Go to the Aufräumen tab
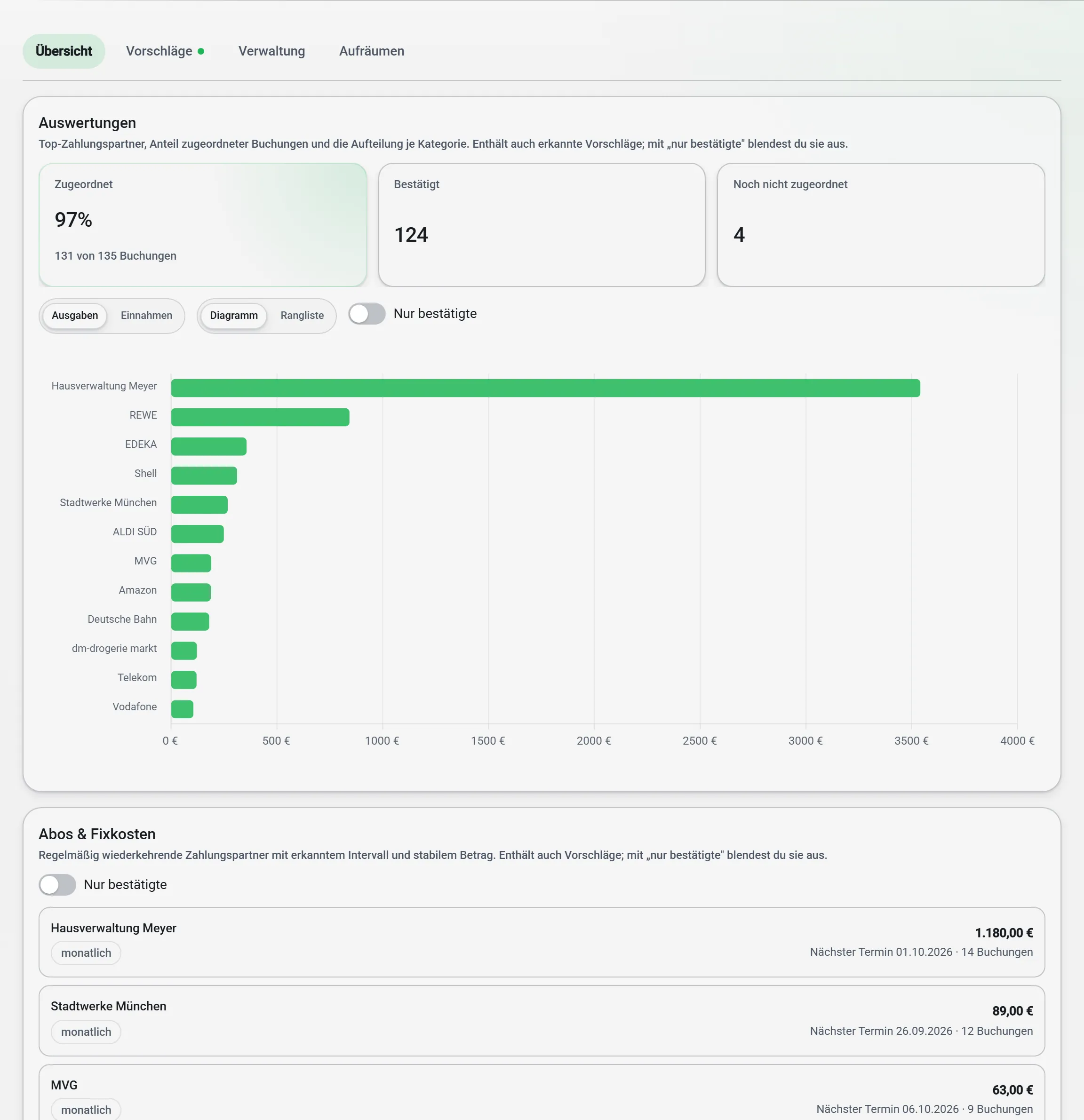This screenshot has height=1120, width=1084. 371,51
